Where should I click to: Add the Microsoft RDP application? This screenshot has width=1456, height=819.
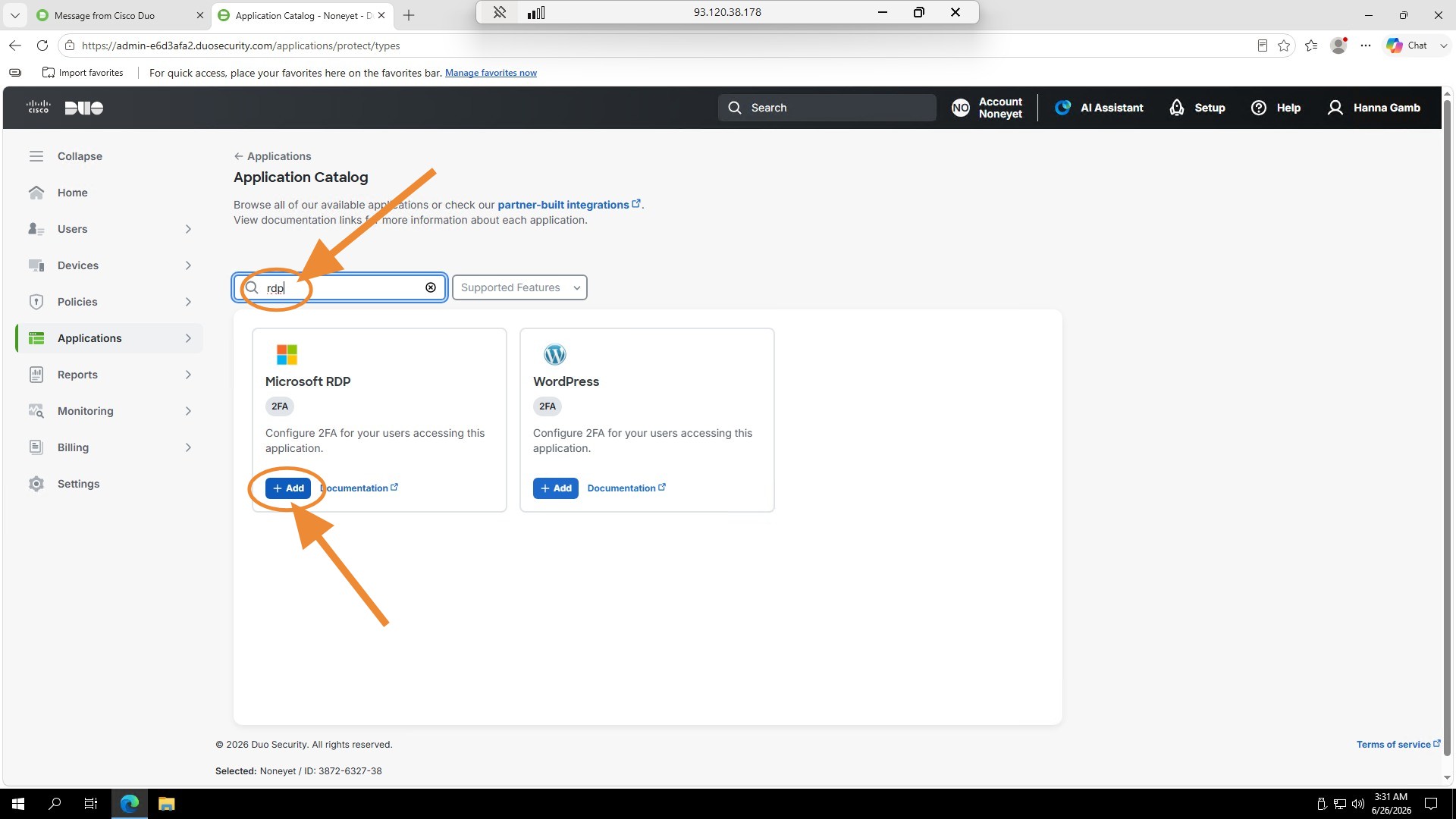[287, 488]
